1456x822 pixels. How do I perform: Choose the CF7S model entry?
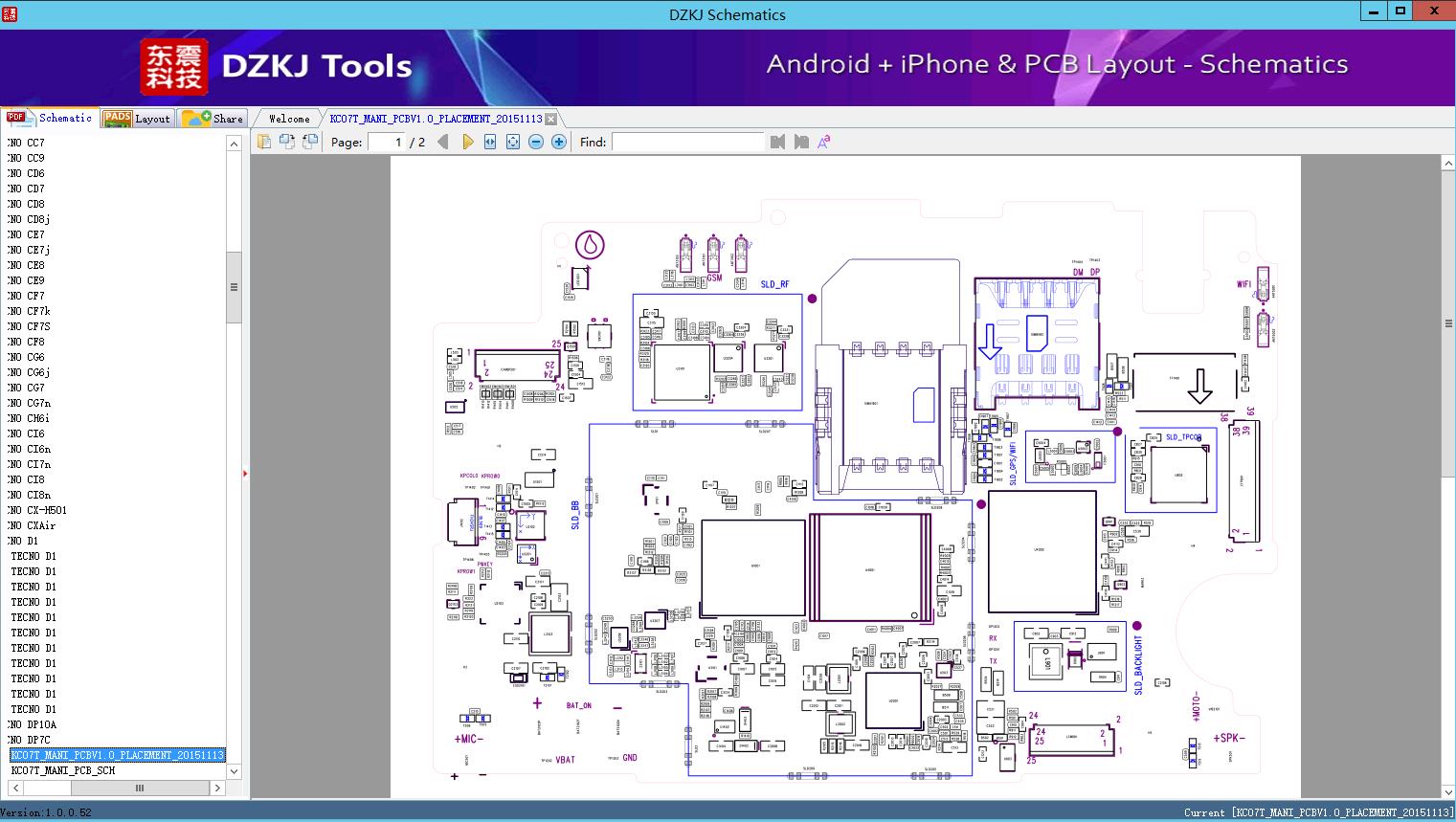[x=29, y=326]
